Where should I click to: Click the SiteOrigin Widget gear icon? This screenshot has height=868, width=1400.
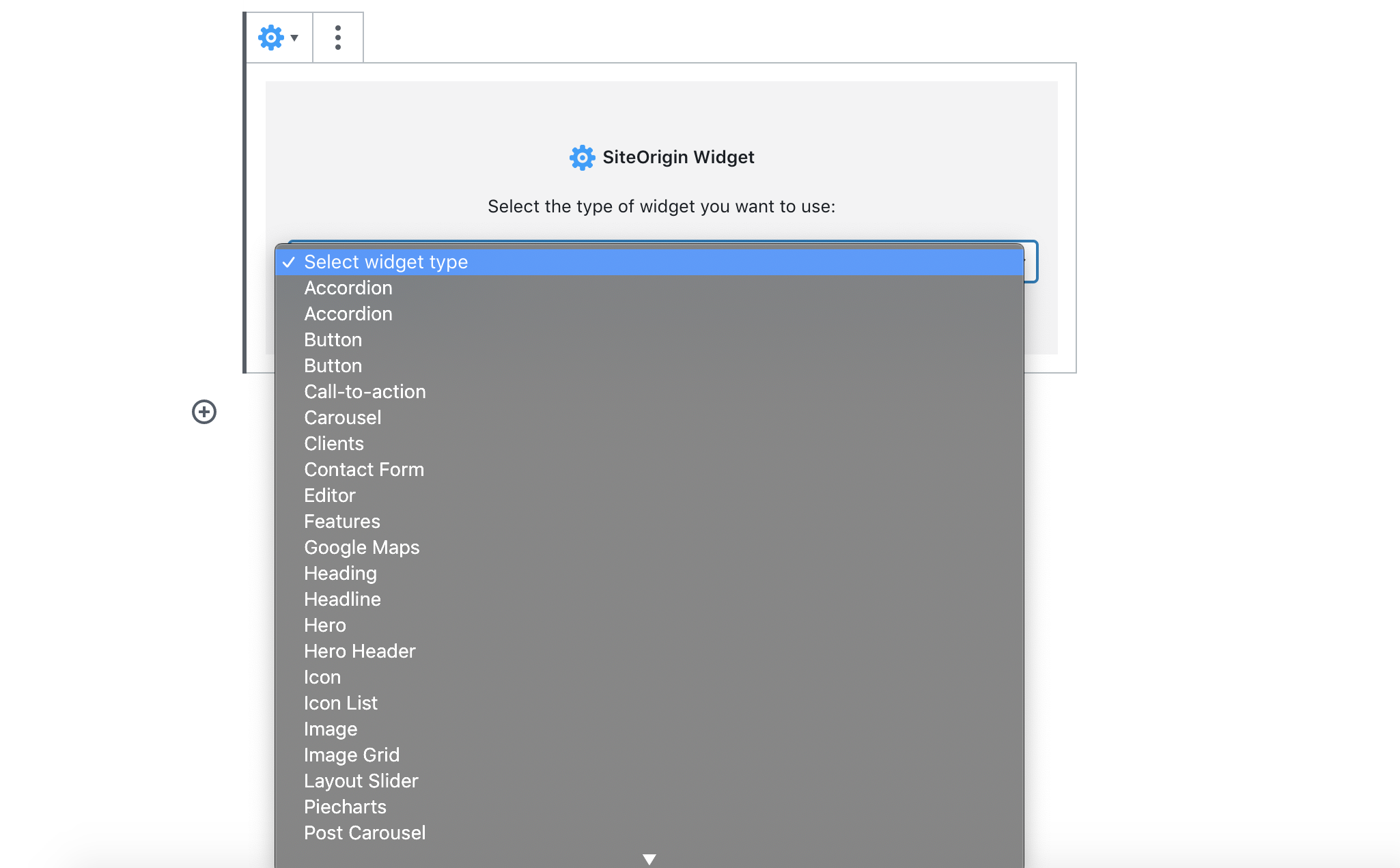(581, 157)
